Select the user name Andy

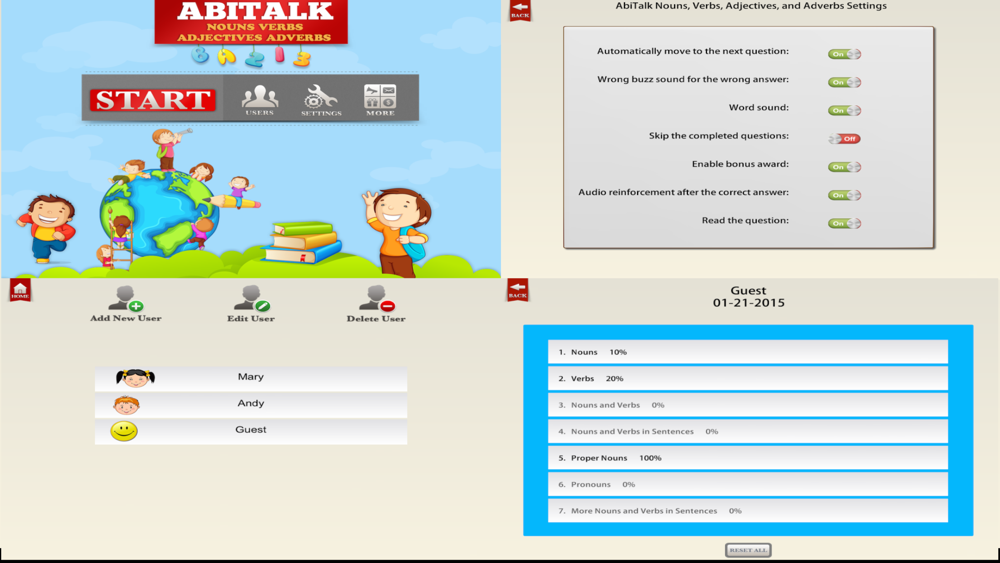[x=251, y=403]
